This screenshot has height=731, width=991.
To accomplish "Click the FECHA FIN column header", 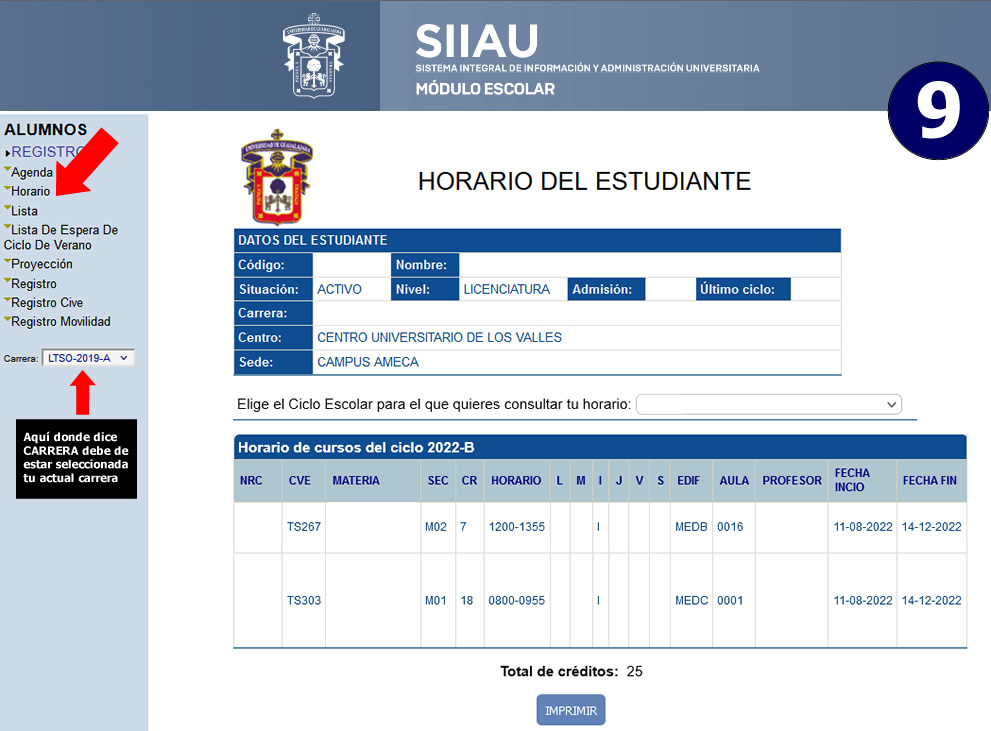I will click(930, 480).
